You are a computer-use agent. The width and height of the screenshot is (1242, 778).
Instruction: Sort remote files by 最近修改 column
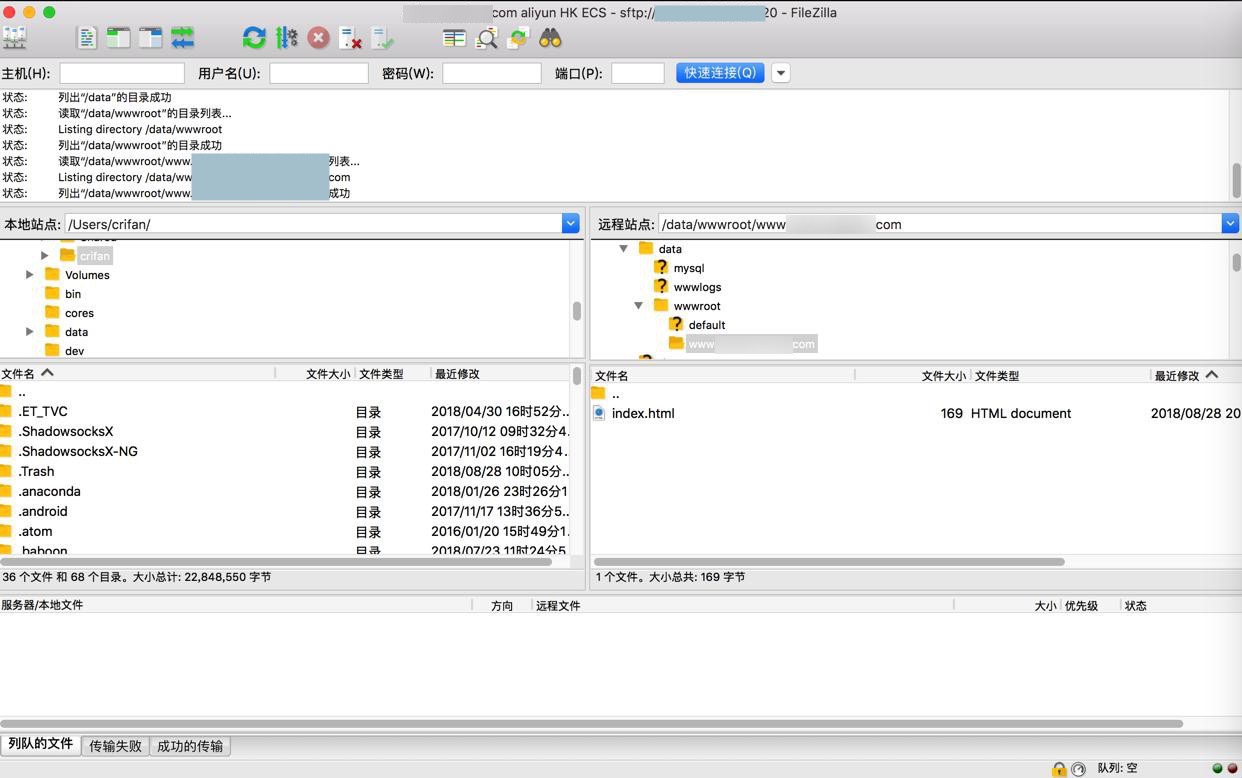1196,375
